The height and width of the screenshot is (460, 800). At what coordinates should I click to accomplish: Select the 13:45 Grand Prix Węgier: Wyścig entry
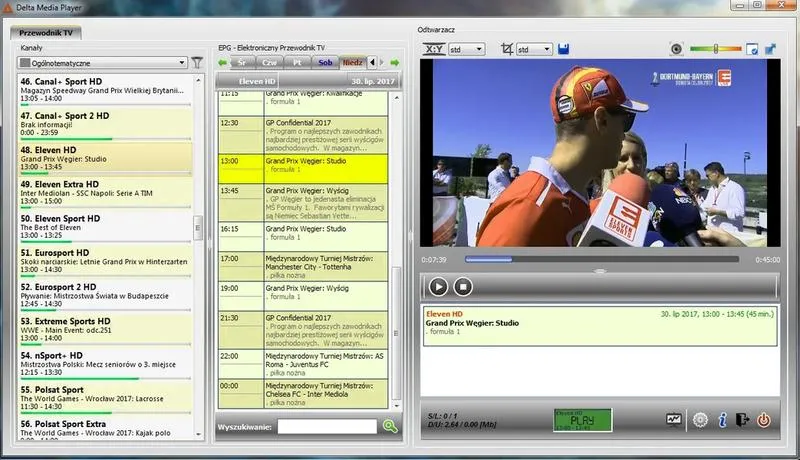click(303, 203)
